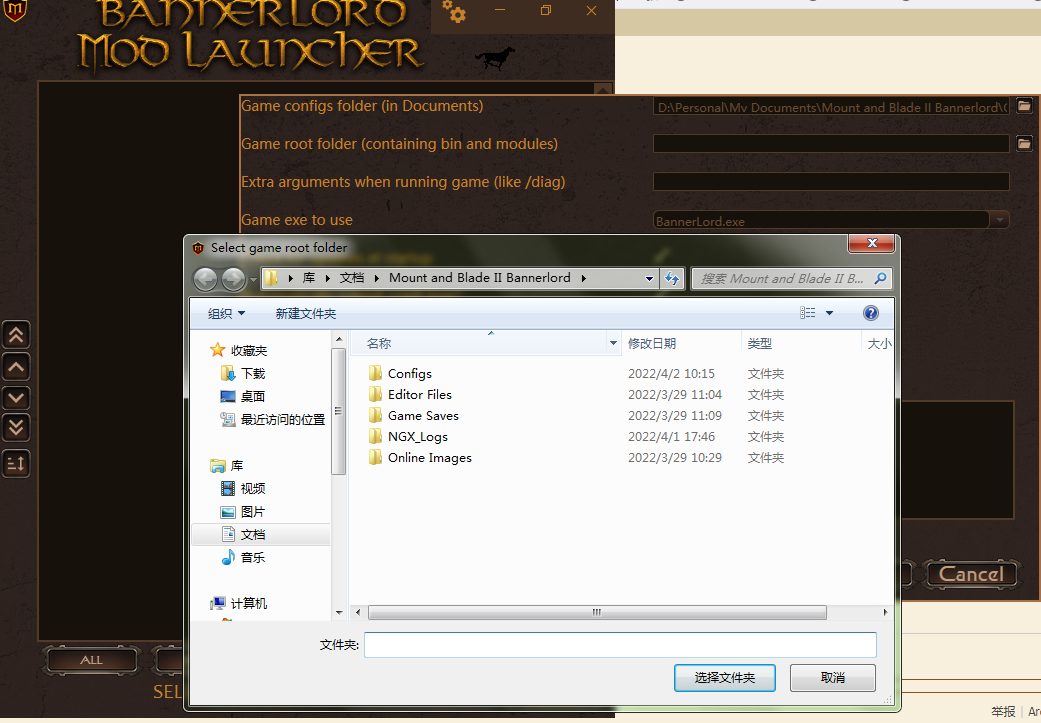1041x723 pixels.
Task: Click 新建文件夹 toolbar button
Action: tap(306, 313)
